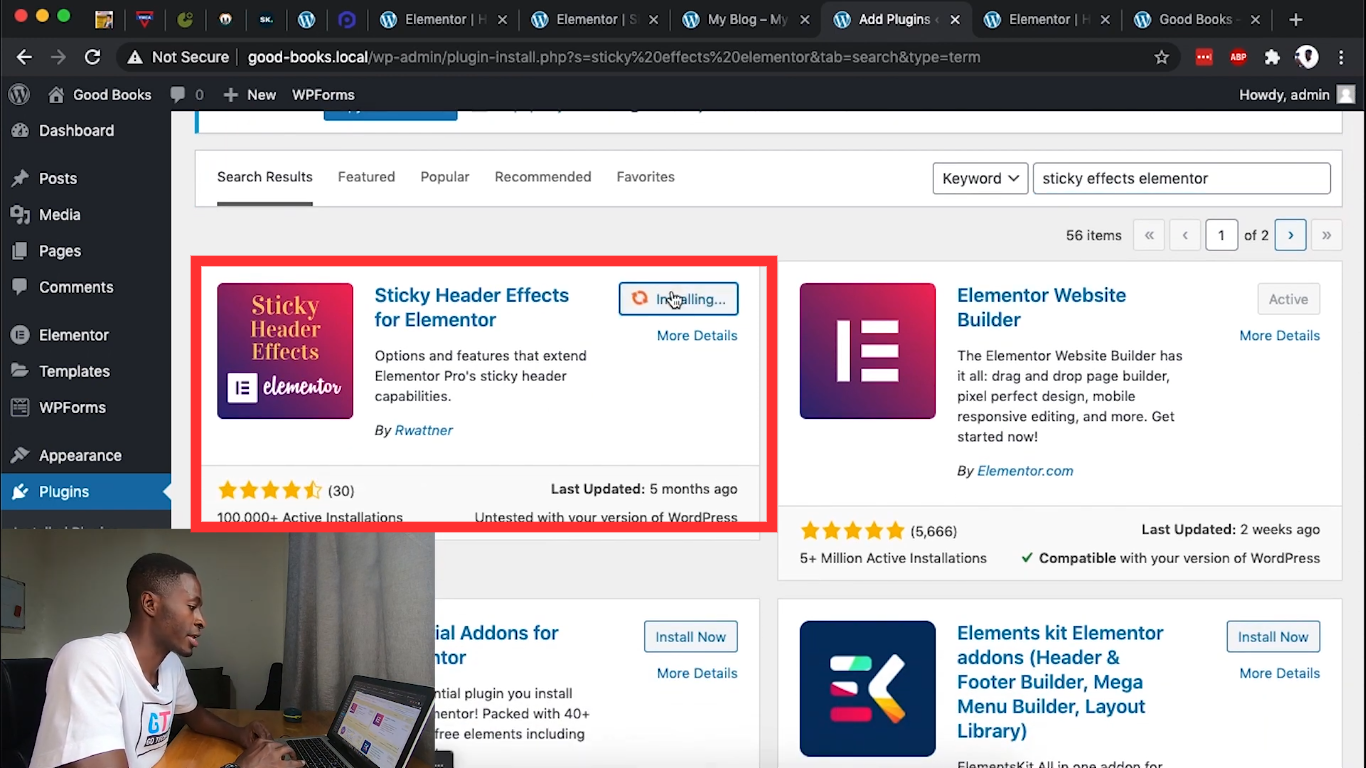Open the Chrome profile avatar

(x=1307, y=57)
